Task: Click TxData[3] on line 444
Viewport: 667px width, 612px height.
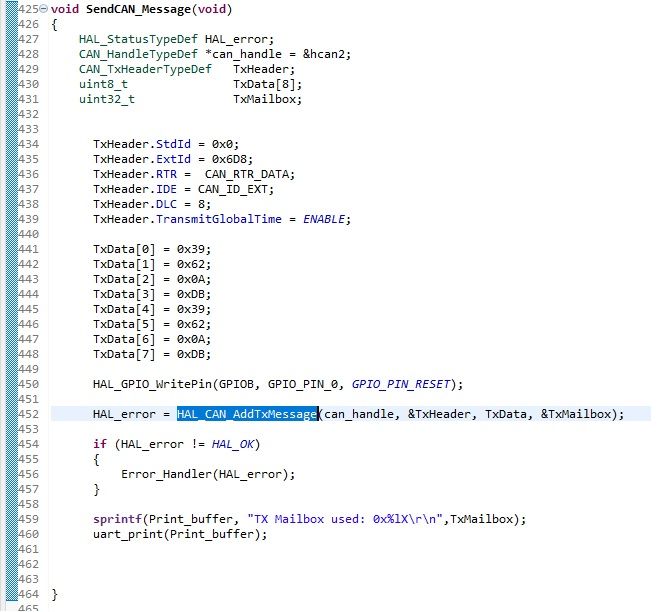Action: [x=124, y=294]
